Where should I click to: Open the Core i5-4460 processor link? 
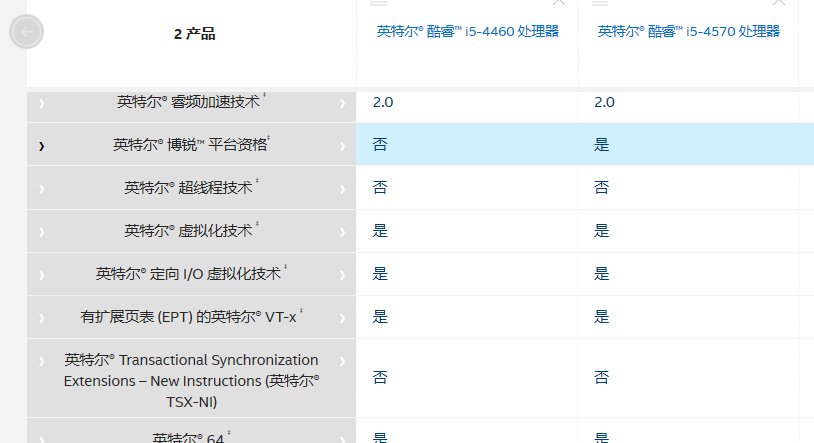click(x=467, y=32)
